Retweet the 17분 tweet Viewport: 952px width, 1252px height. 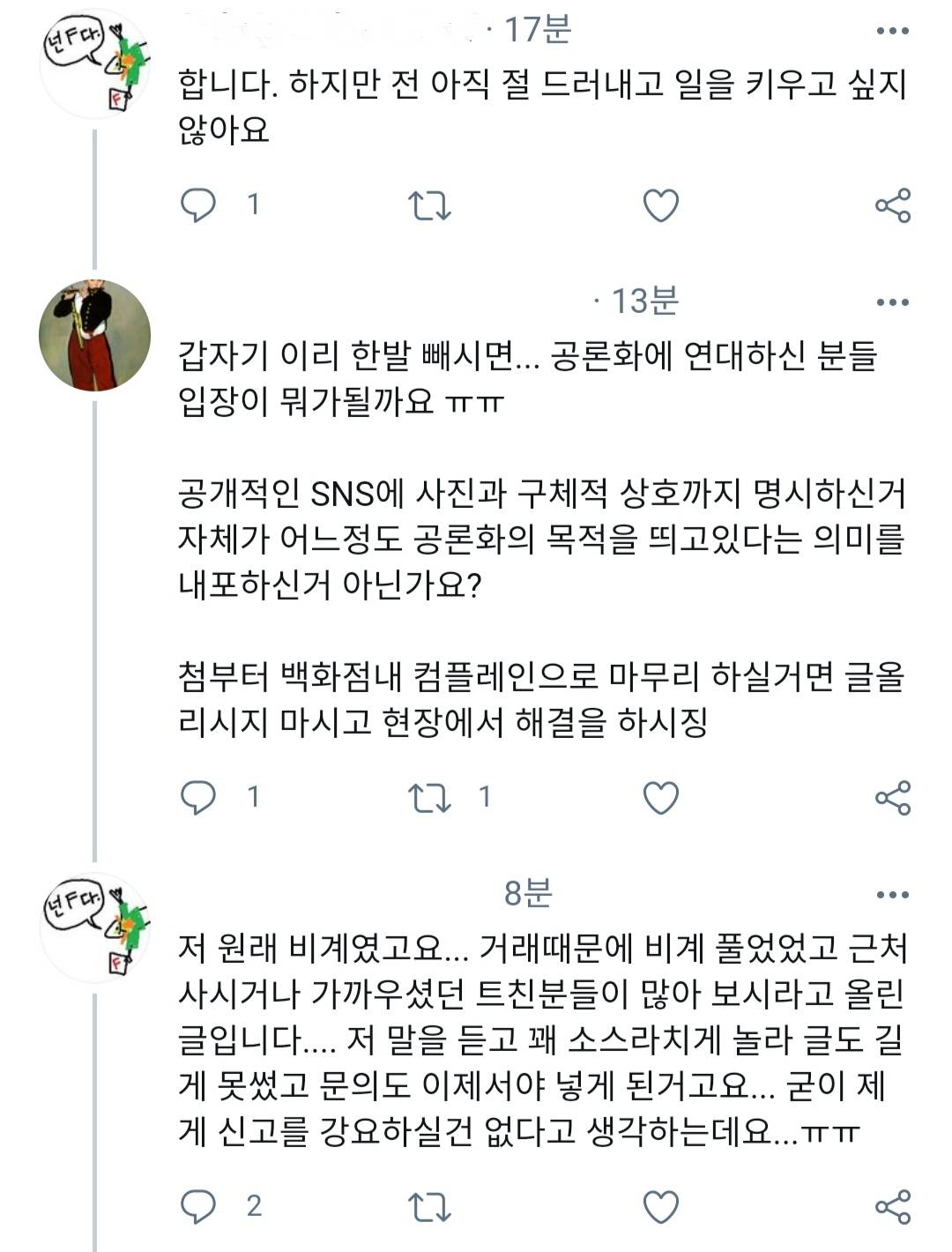(x=429, y=205)
